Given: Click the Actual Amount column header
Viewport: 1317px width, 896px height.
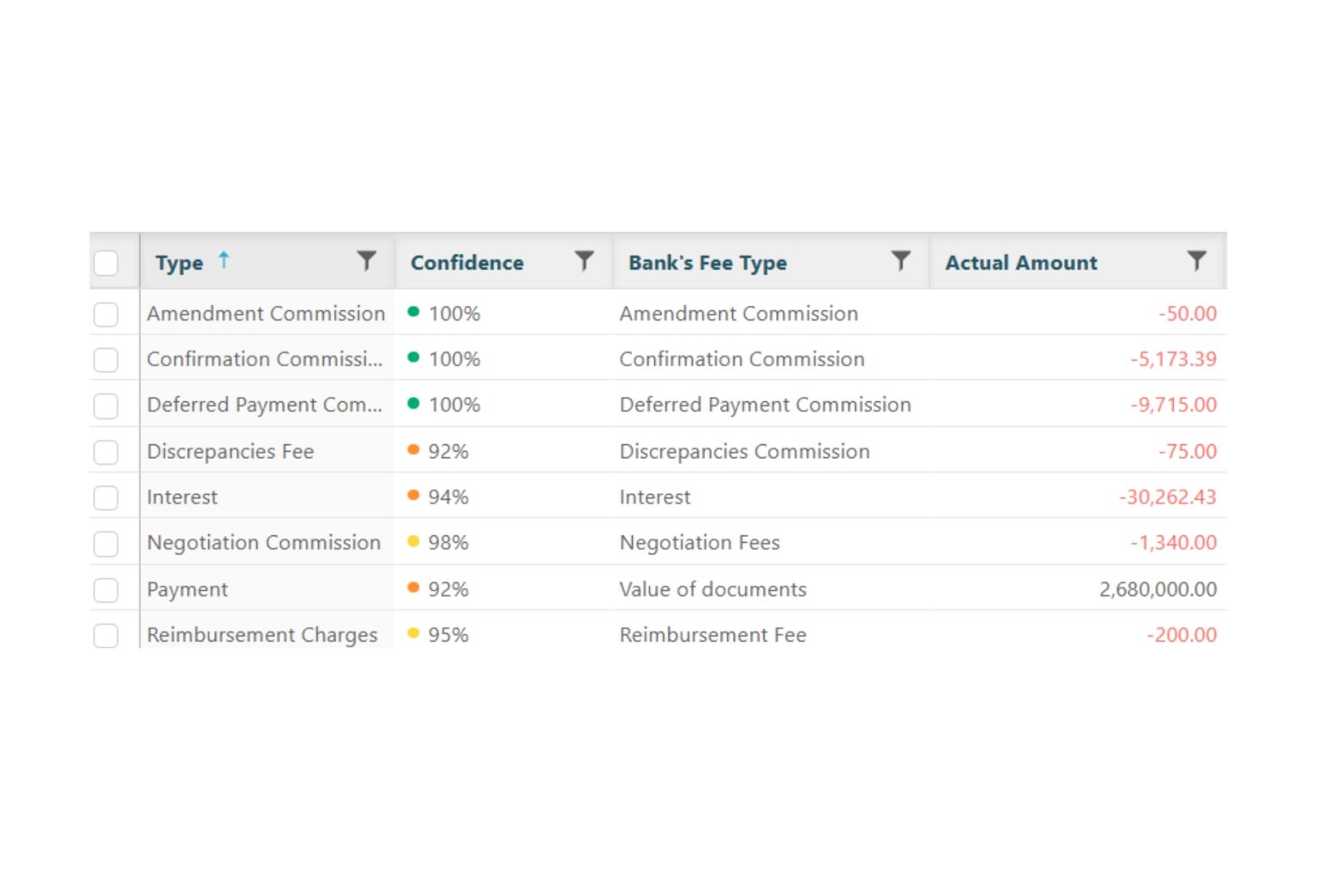Looking at the screenshot, I should pyautogui.click(x=1021, y=262).
